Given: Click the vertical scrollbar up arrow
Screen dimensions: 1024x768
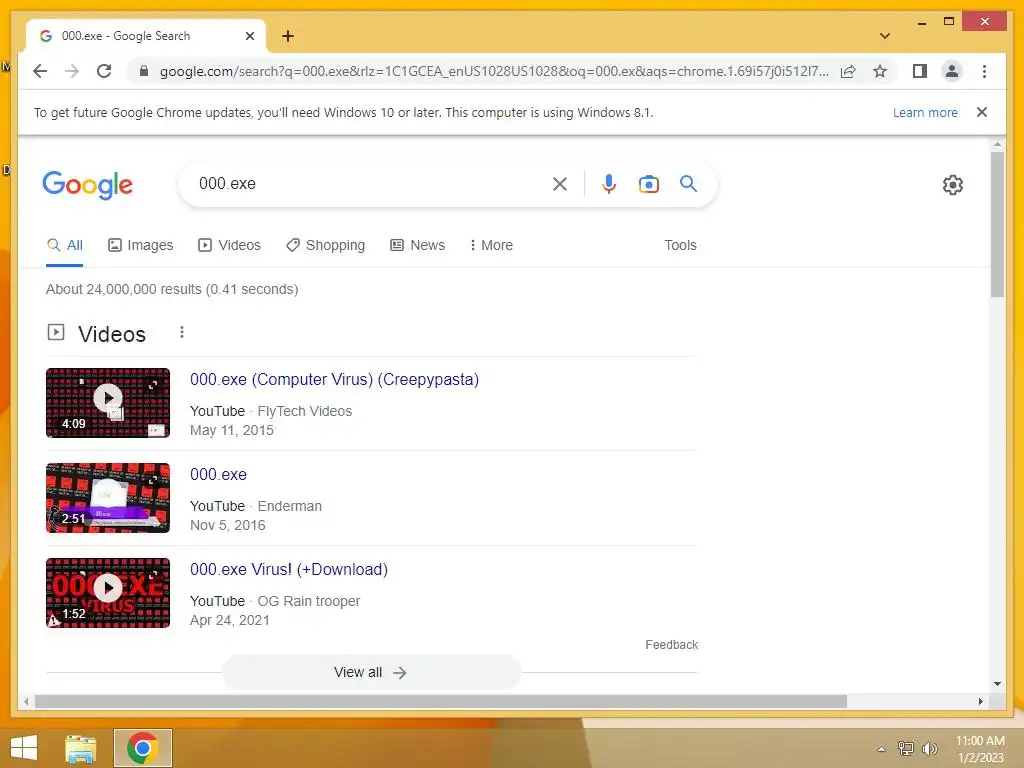Looking at the screenshot, I should pyautogui.click(x=997, y=144).
